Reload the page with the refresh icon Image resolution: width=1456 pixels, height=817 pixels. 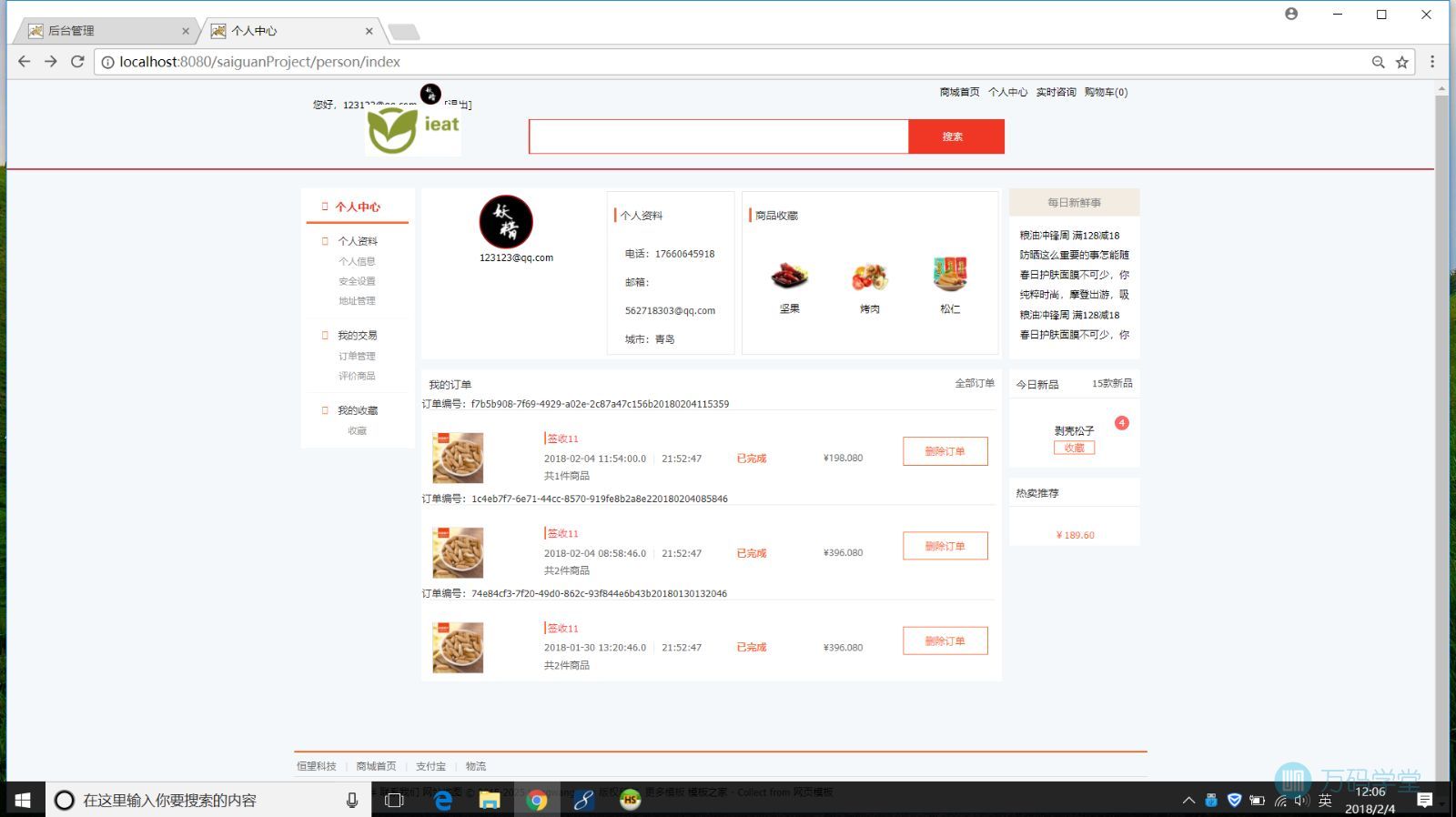(77, 62)
